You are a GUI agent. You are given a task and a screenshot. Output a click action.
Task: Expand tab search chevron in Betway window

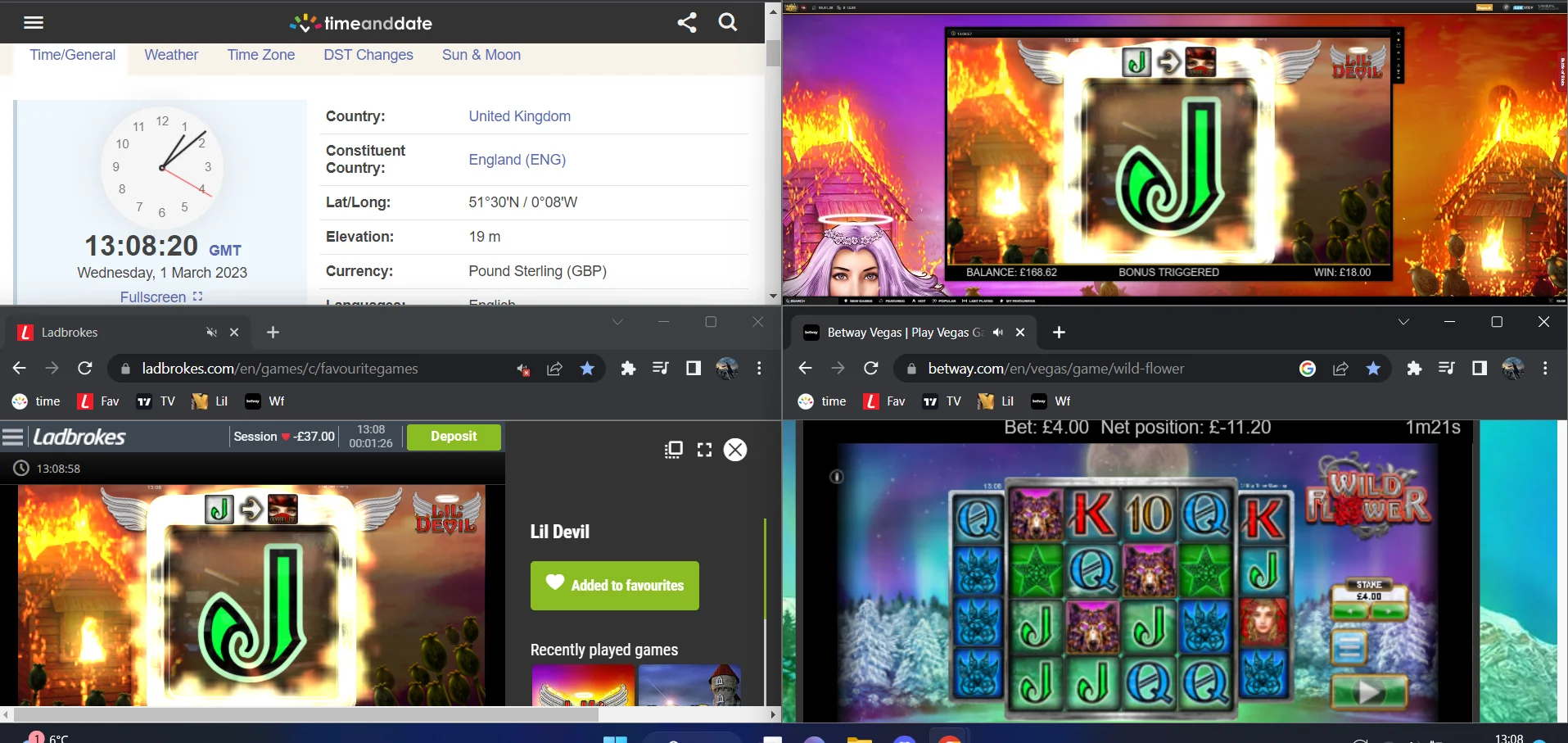(x=1403, y=322)
